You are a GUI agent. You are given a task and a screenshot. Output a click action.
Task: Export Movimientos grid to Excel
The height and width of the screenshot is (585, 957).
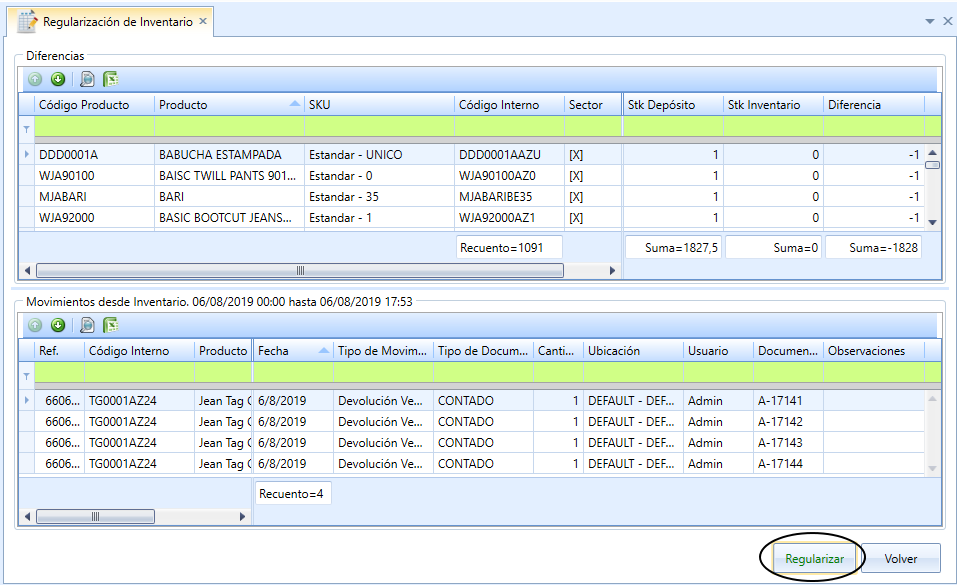[110, 325]
